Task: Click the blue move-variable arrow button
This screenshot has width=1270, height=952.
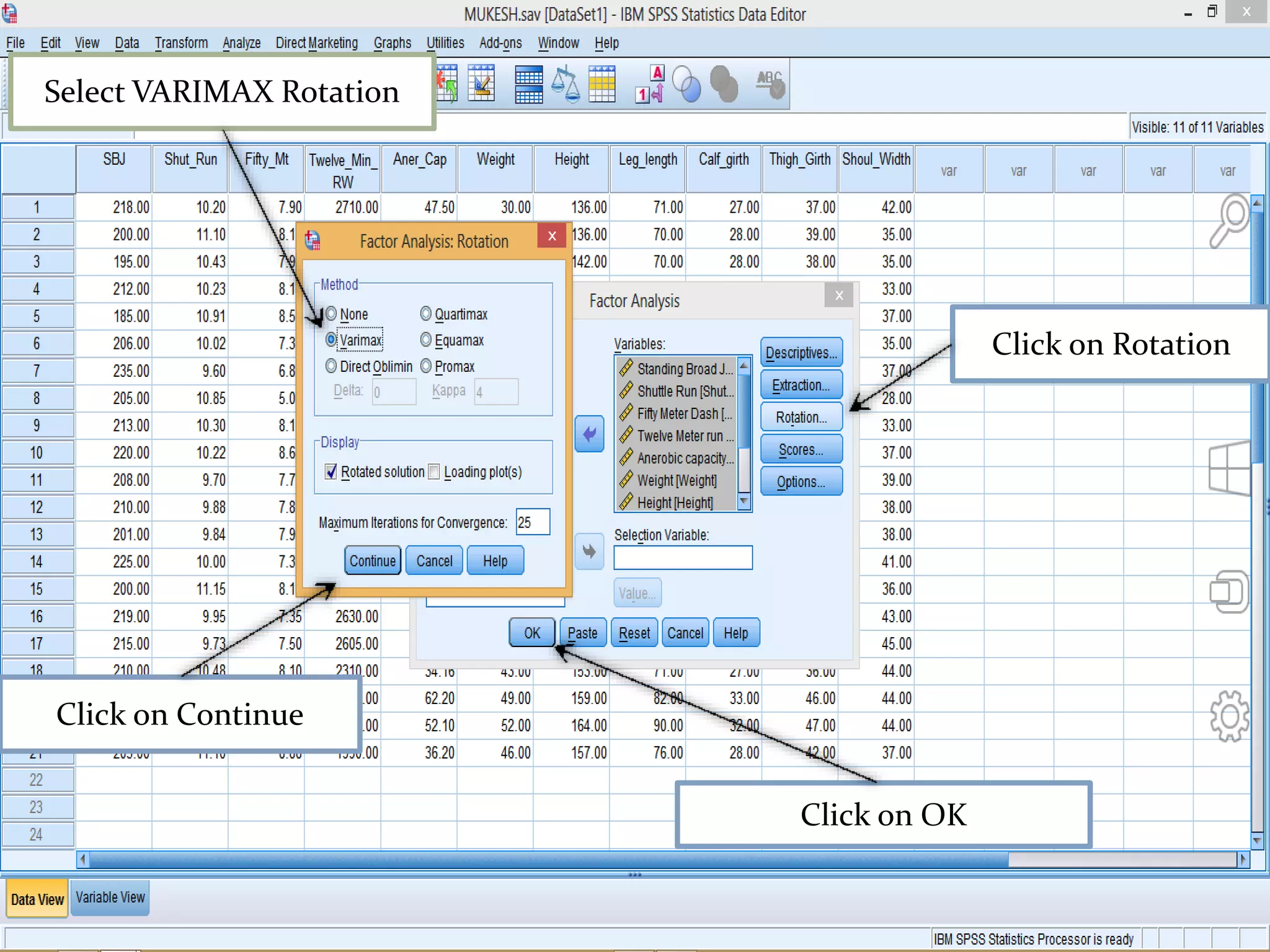Action: [x=589, y=434]
